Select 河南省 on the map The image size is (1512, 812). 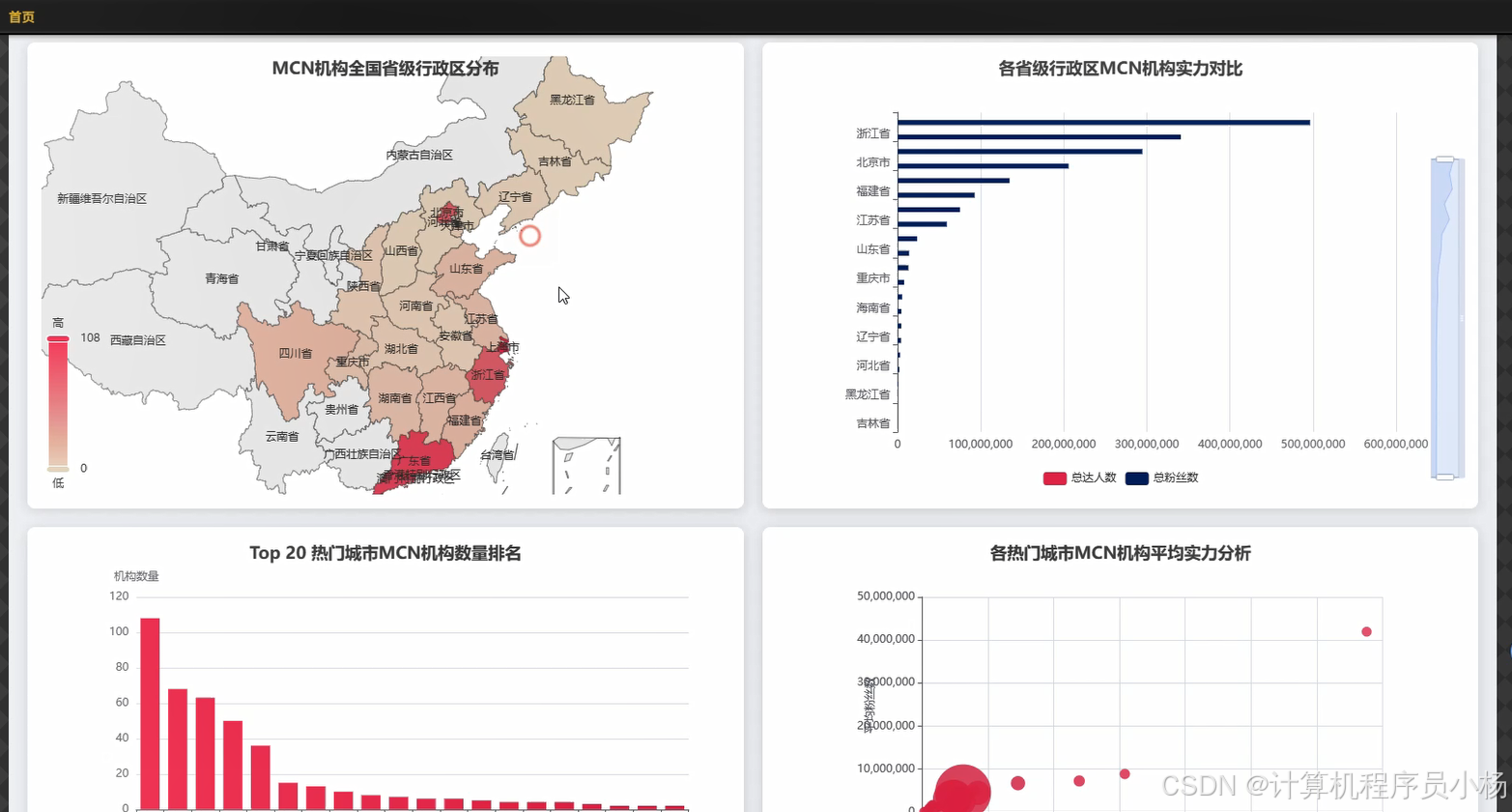(x=416, y=306)
